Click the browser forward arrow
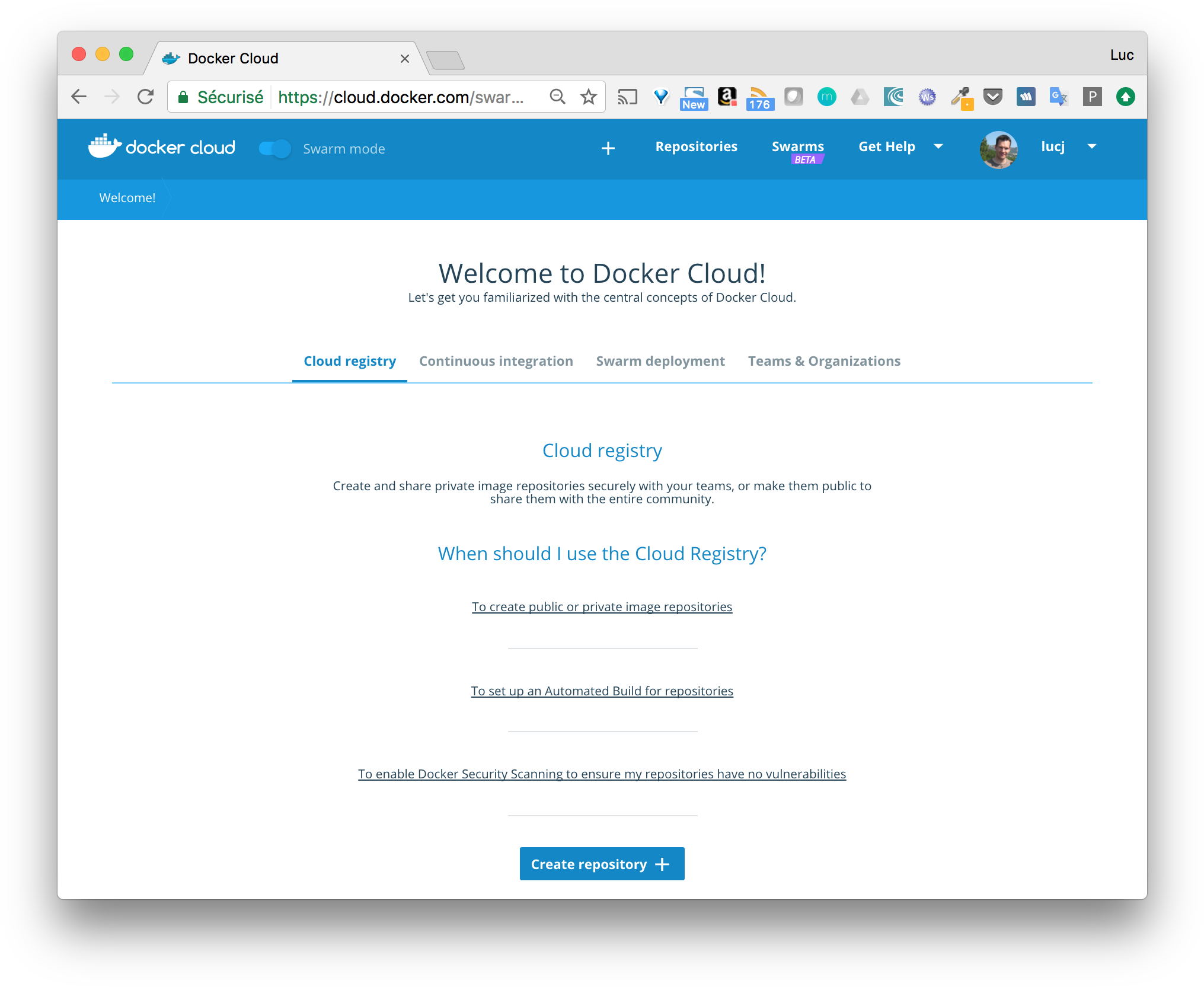Image resolution: width=1204 pixels, height=987 pixels. 111,97
